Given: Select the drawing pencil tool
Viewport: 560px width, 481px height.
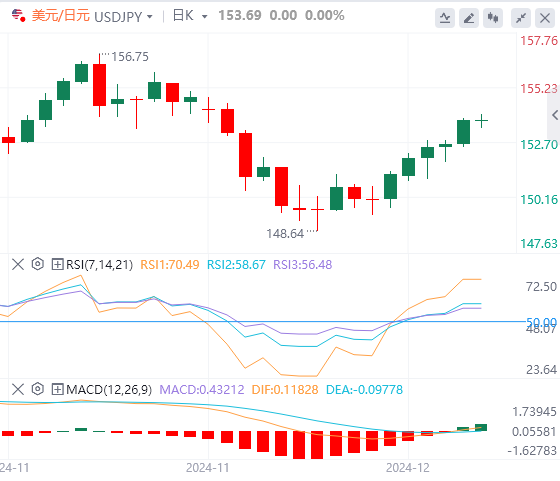Looking at the screenshot, I should pyautogui.click(x=469, y=18).
